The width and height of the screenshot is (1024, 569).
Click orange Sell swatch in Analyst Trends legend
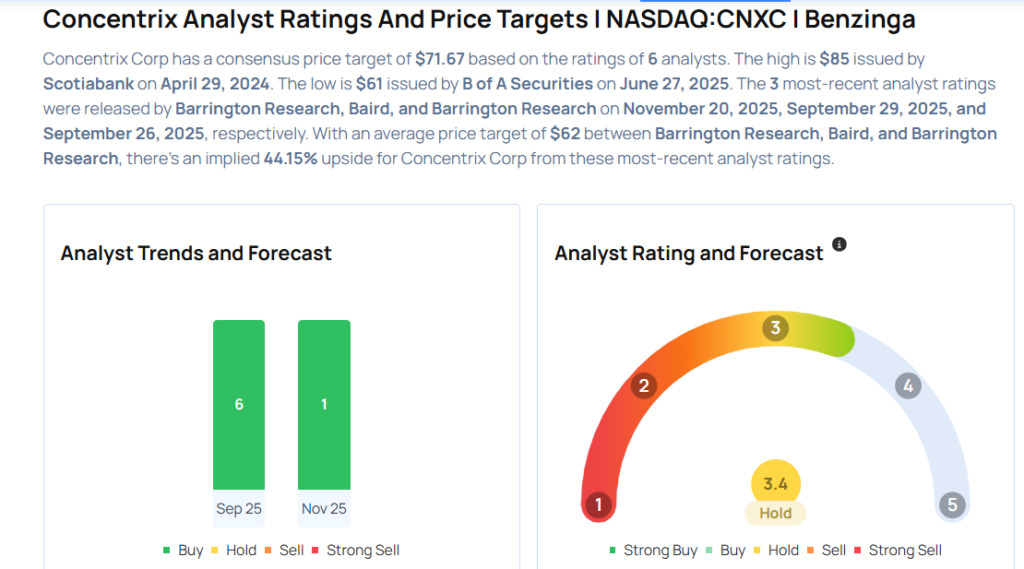coord(271,550)
